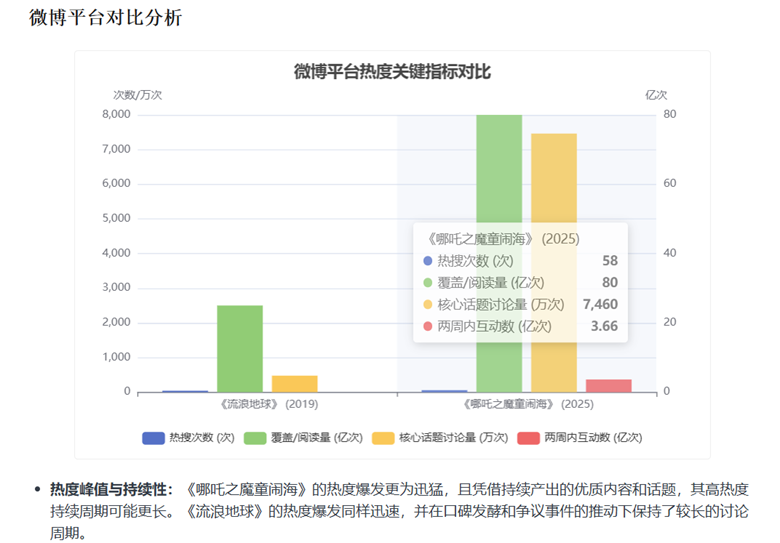The image size is (780, 543).
Task: Toggle the 两周内互动数 (亿次) legend series
Action: [x=580, y=438]
